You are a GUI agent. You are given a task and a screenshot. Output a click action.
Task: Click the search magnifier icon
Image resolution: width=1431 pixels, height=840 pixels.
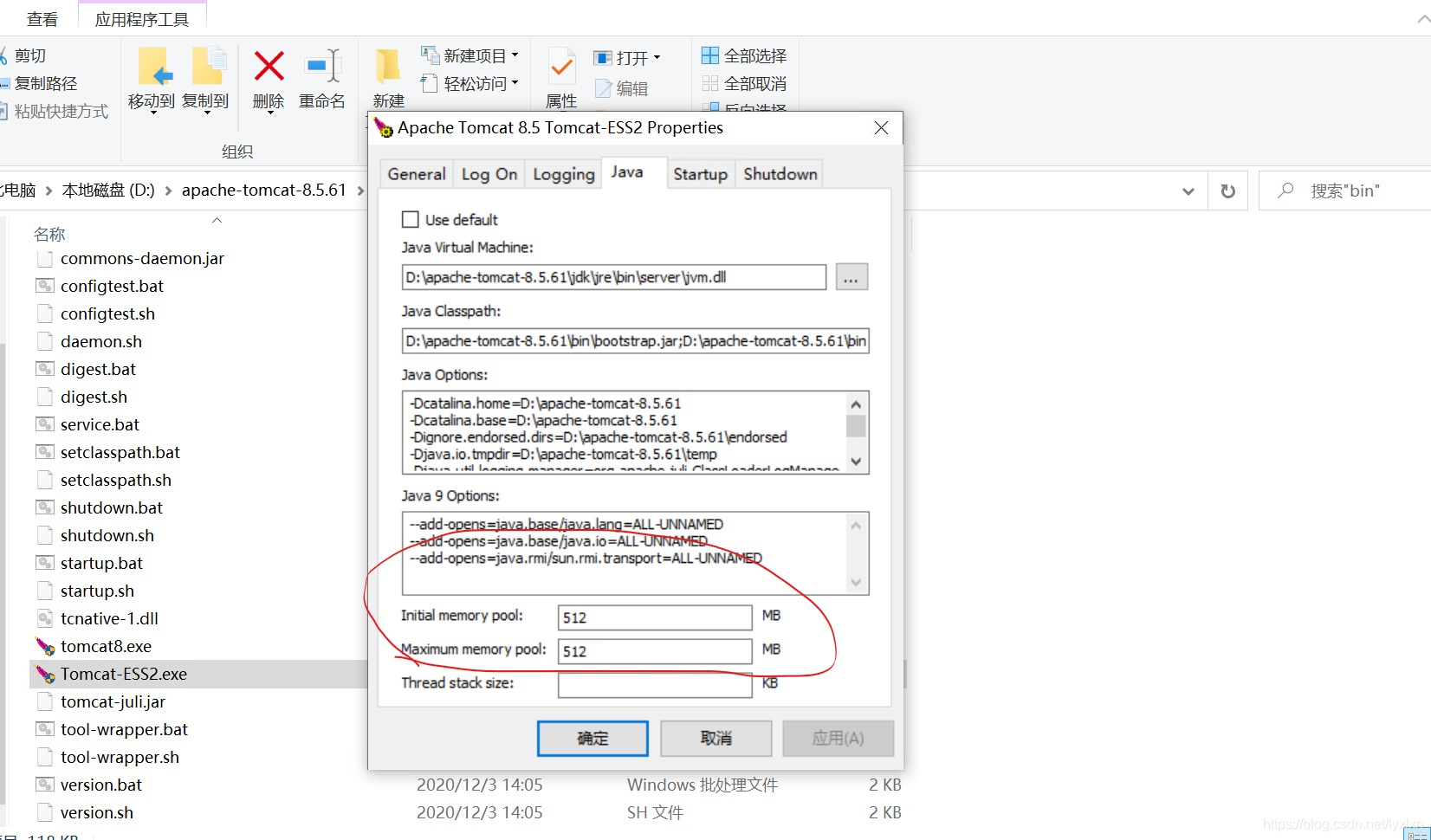(x=1286, y=190)
